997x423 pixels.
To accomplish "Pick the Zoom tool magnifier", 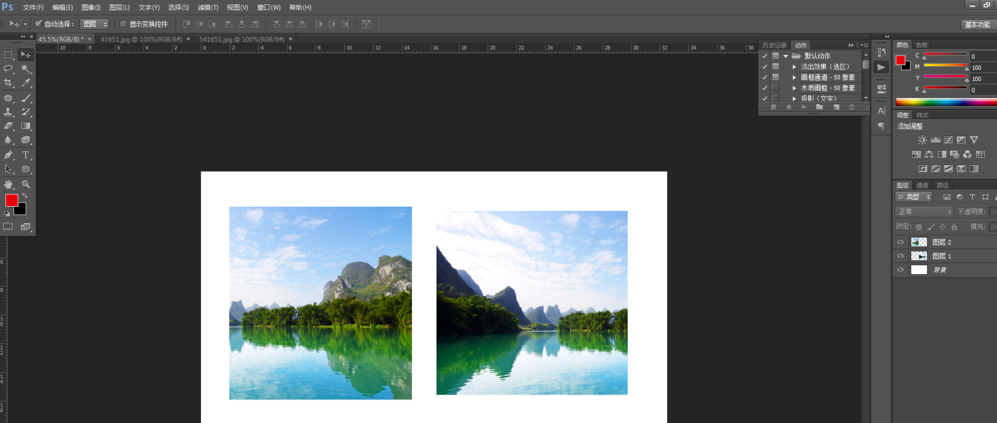I will coord(26,184).
